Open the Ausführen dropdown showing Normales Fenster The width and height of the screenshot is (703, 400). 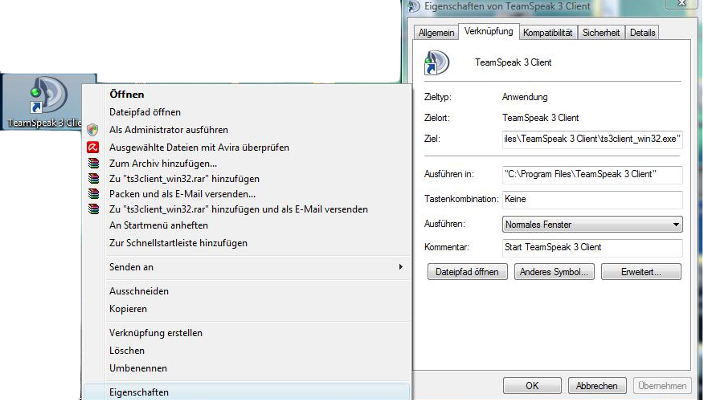pos(592,224)
